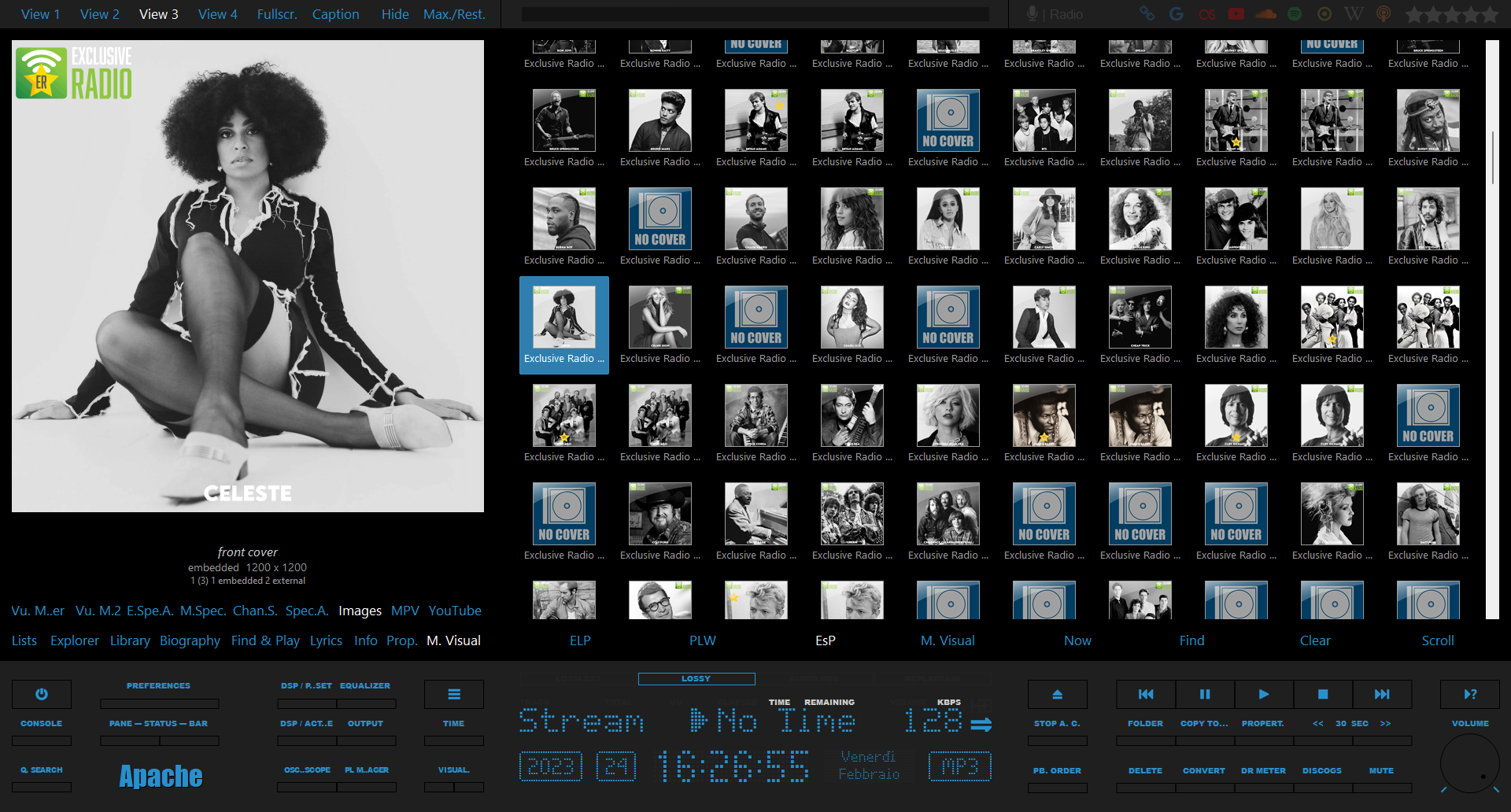Open the Lyrics tab
1511x812 pixels.
(x=326, y=640)
